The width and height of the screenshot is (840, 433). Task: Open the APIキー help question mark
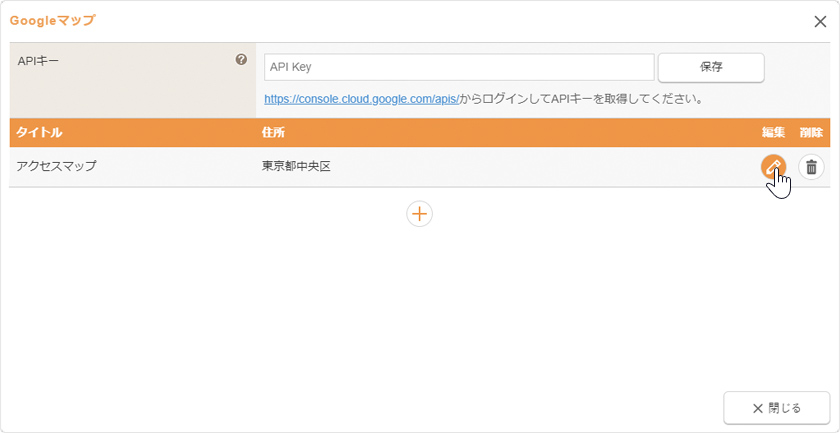[x=241, y=60]
